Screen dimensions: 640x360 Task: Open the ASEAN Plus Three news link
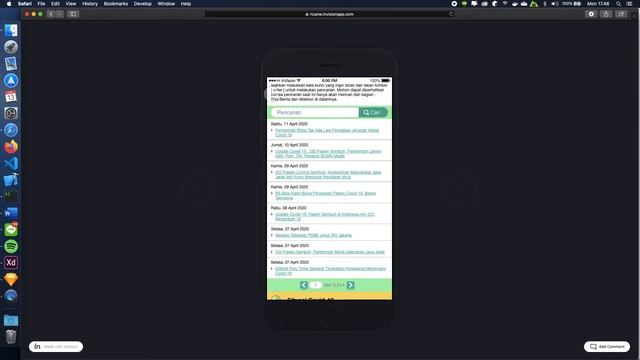pos(330,271)
